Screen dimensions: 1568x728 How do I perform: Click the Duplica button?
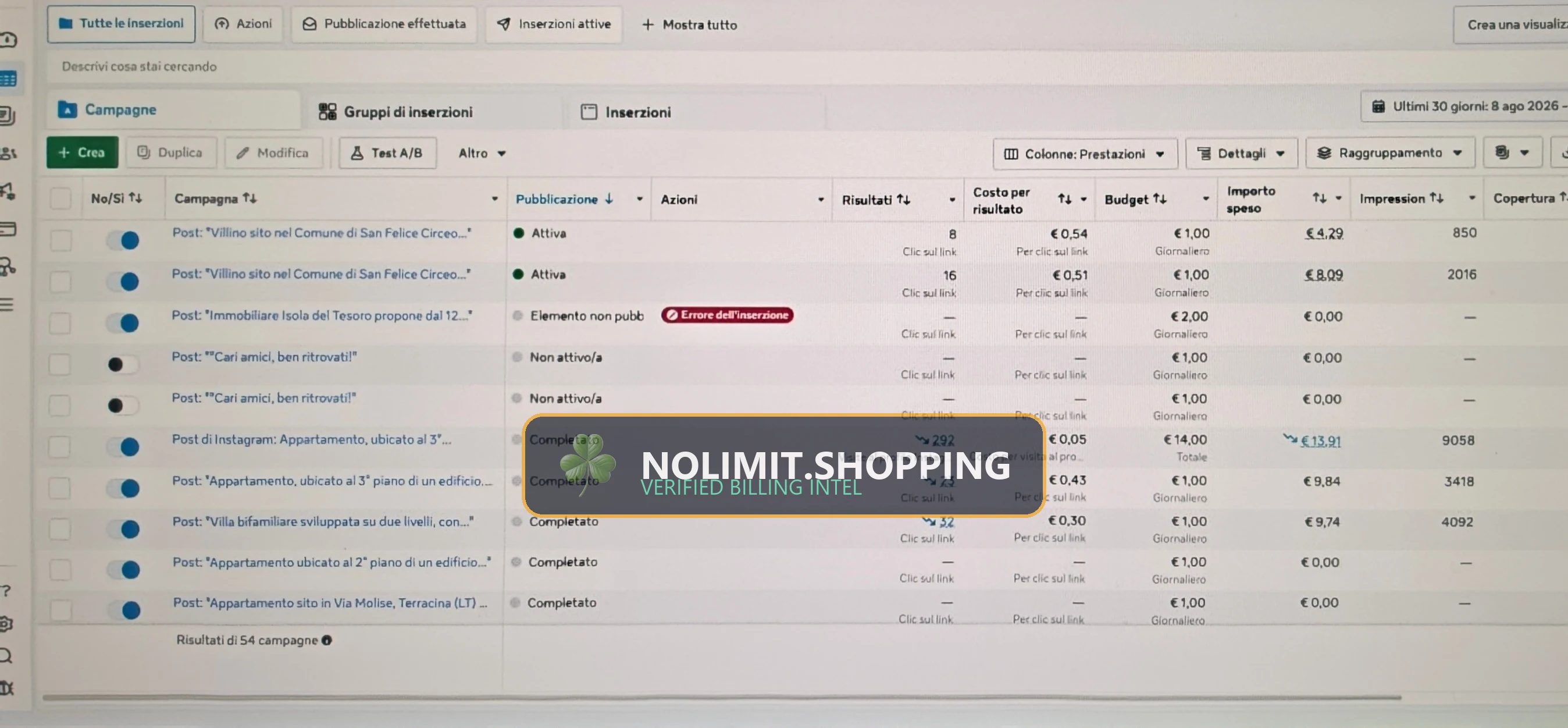click(170, 152)
